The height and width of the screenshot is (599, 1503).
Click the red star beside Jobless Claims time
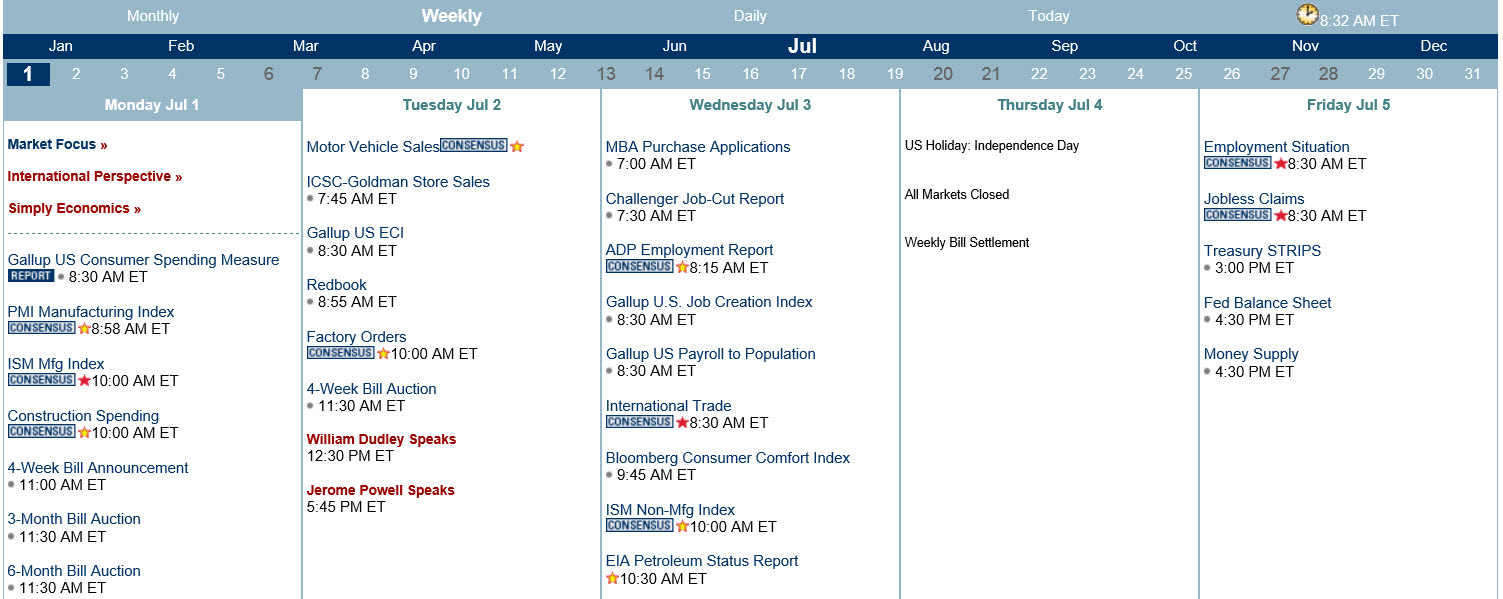tap(1281, 215)
